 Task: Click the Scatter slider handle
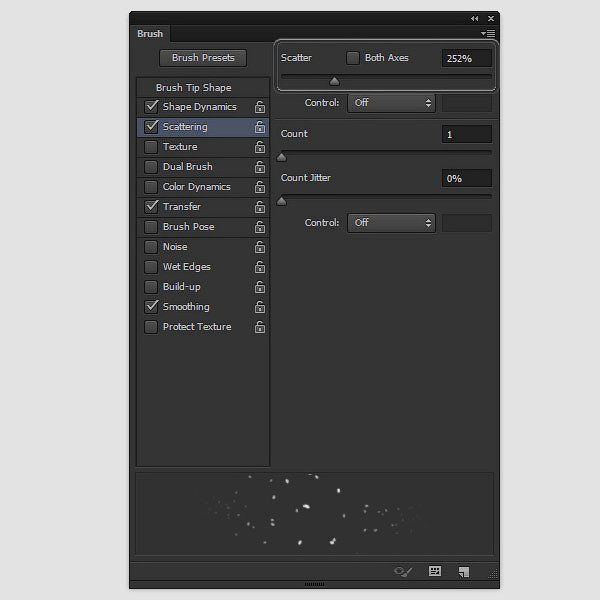(334, 81)
